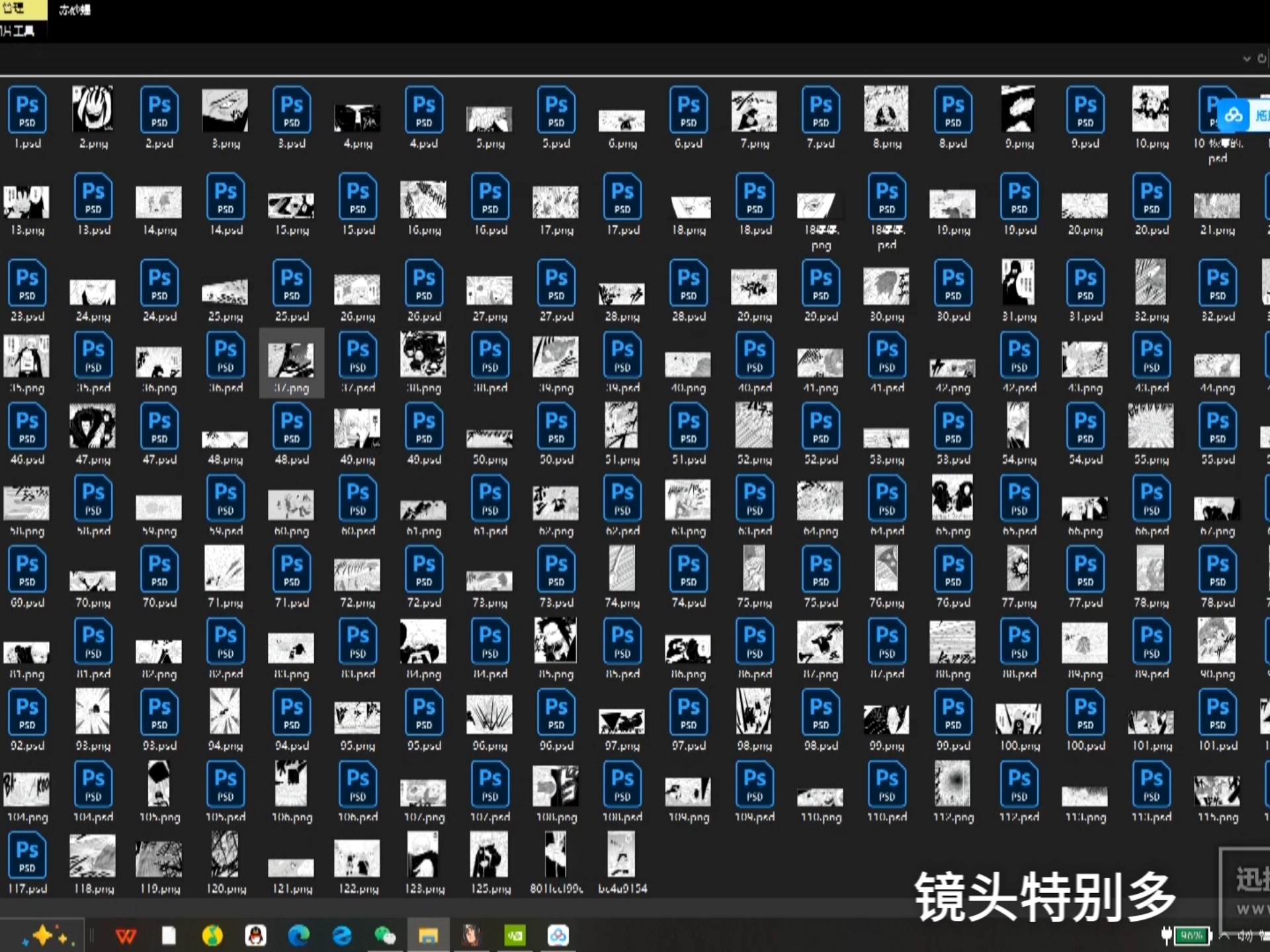Expand the system tray hidden icons chevron

(1224, 935)
